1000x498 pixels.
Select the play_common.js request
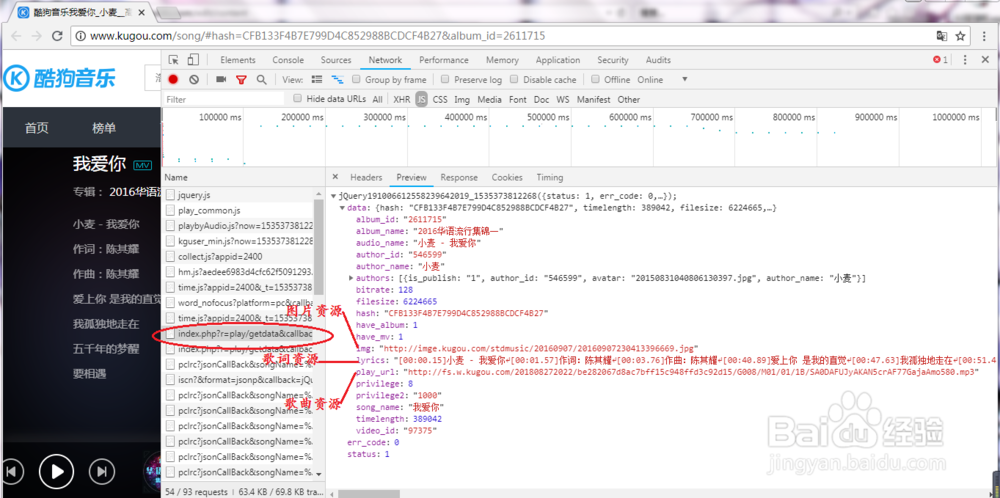(239, 210)
